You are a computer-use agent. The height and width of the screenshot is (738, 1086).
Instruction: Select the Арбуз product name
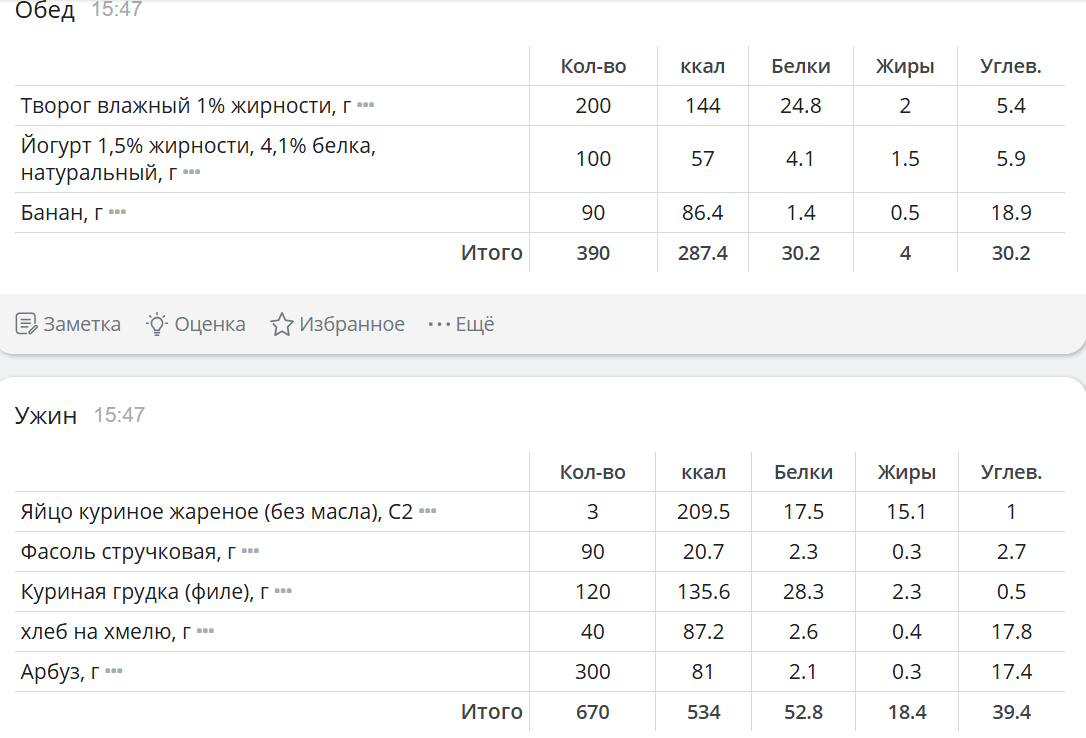[x=60, y=671]
